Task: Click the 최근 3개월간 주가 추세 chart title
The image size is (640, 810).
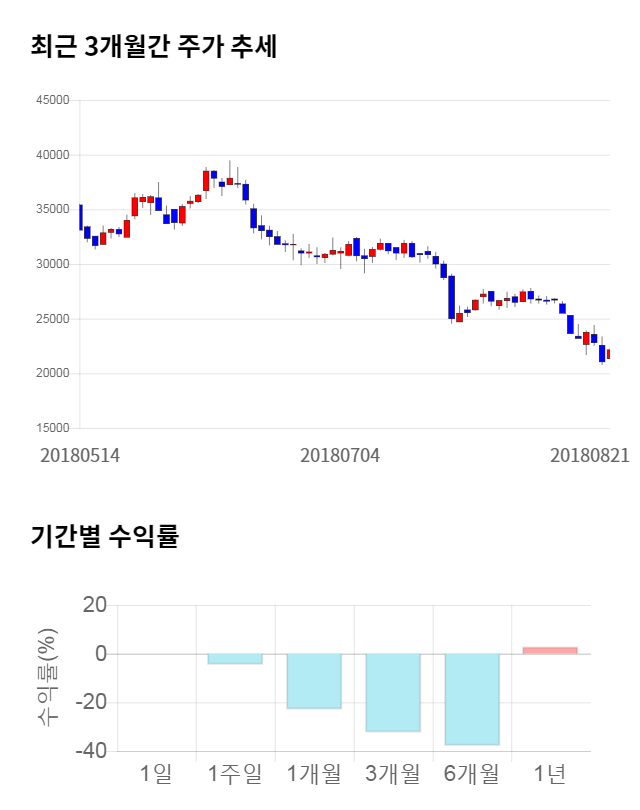Action: click(x=154, y=46)
